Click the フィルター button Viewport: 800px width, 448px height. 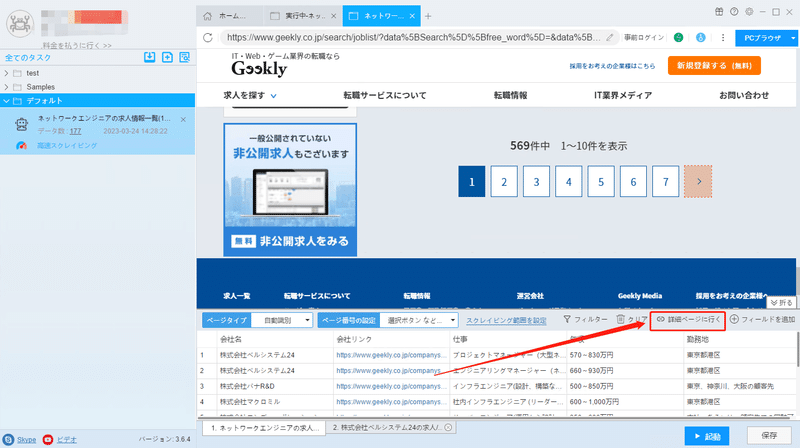pos(585,319)
